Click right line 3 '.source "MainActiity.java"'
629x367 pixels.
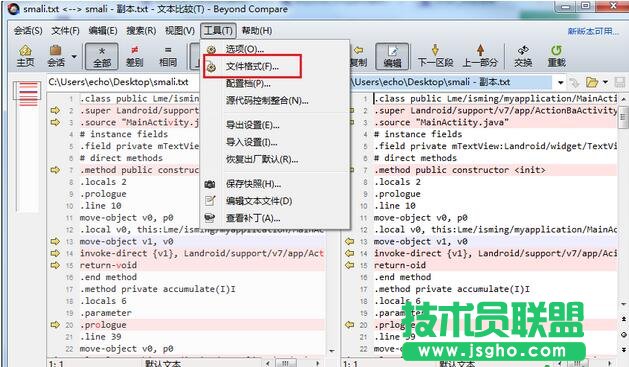click(x=441, y=122)
